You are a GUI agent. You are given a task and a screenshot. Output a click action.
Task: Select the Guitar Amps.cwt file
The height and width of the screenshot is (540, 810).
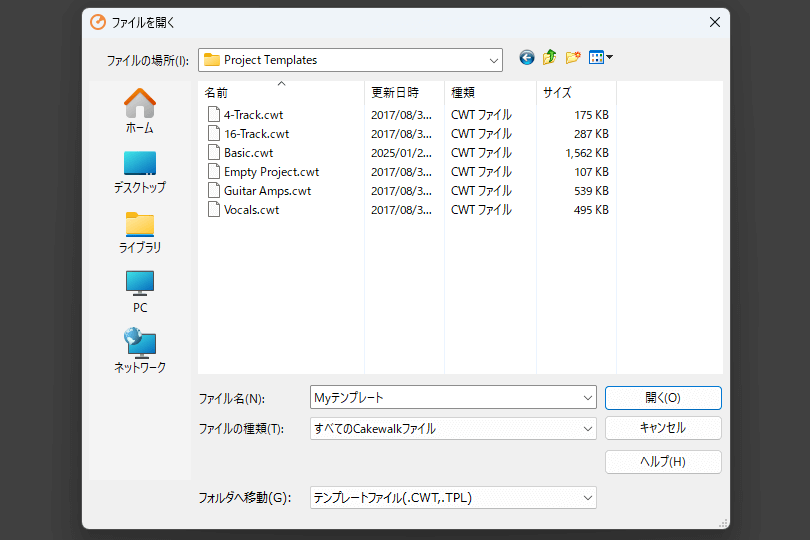coord(267,191)
